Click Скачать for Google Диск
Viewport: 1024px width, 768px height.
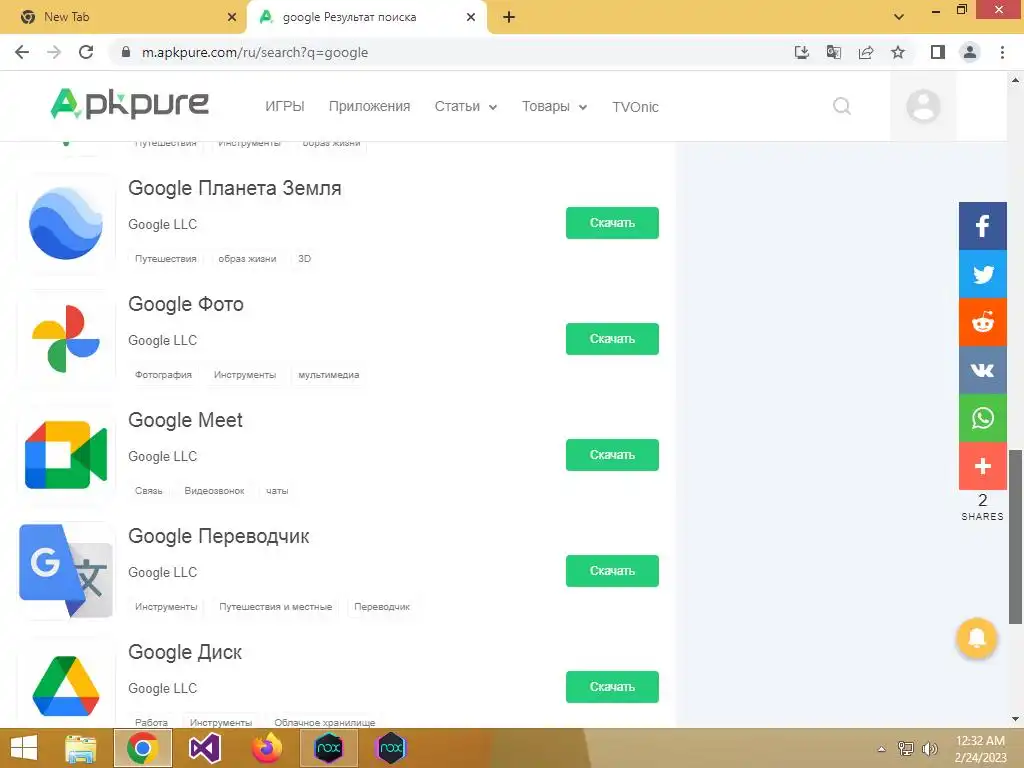point(612,687)
